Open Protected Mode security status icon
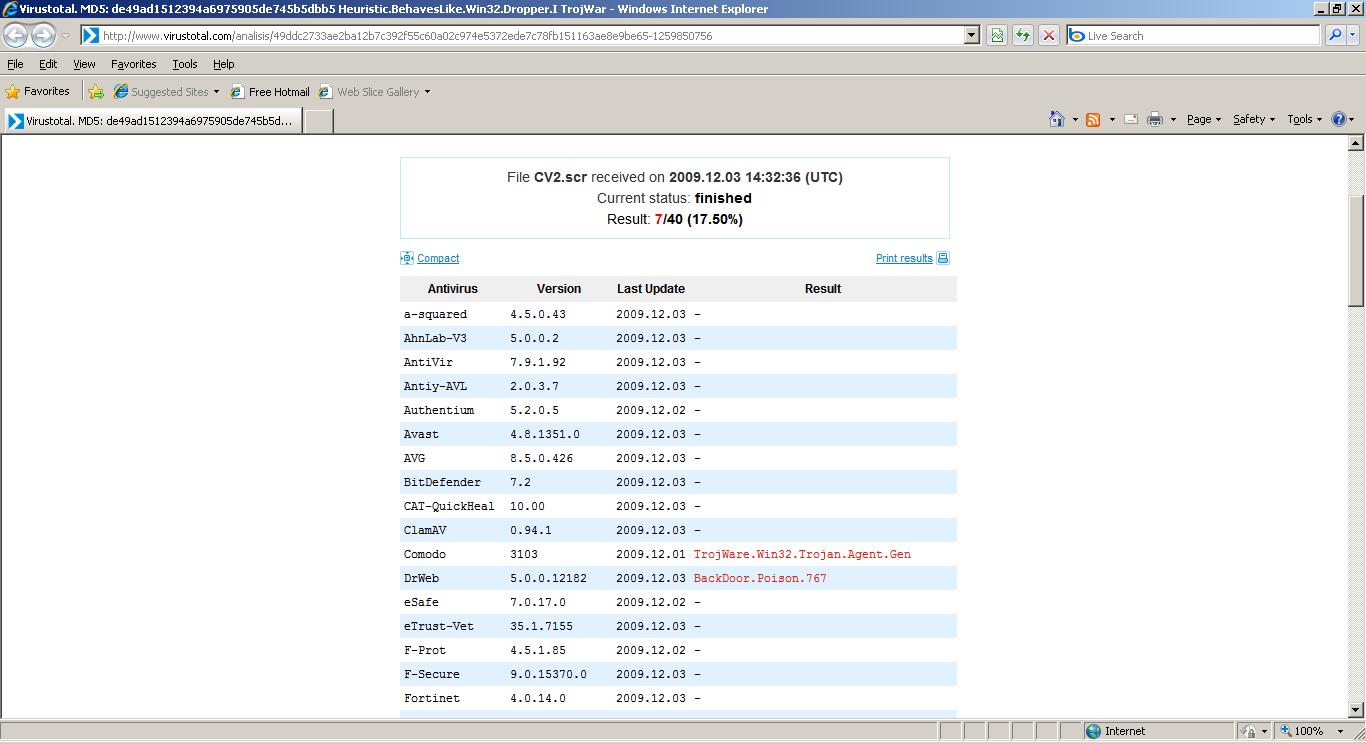1366x744 pixels. click(x=1248, y=731)
